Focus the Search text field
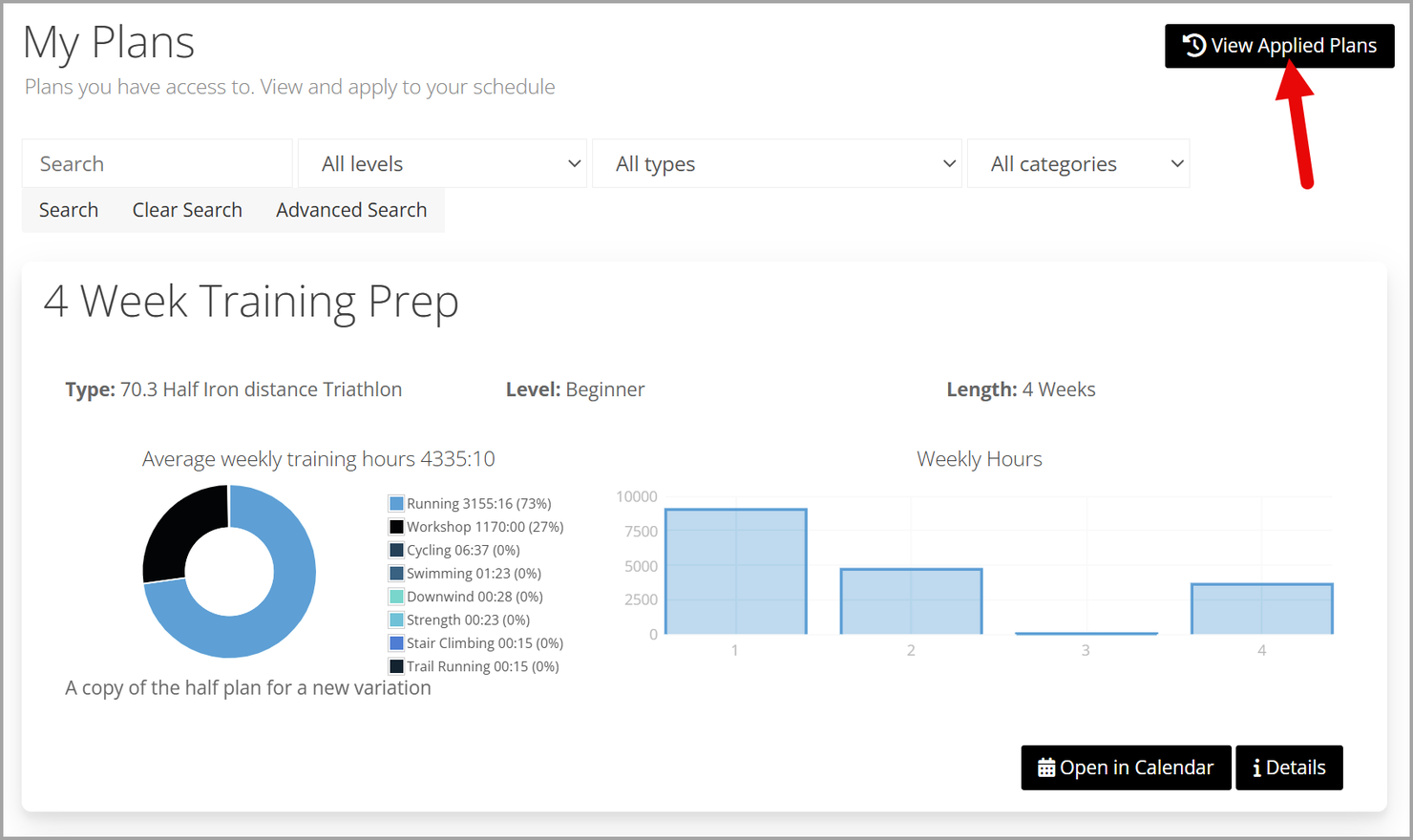Image resolution: width=1413 pixels, height=840 pixels. pyautogui.click(x=158, y=163)
